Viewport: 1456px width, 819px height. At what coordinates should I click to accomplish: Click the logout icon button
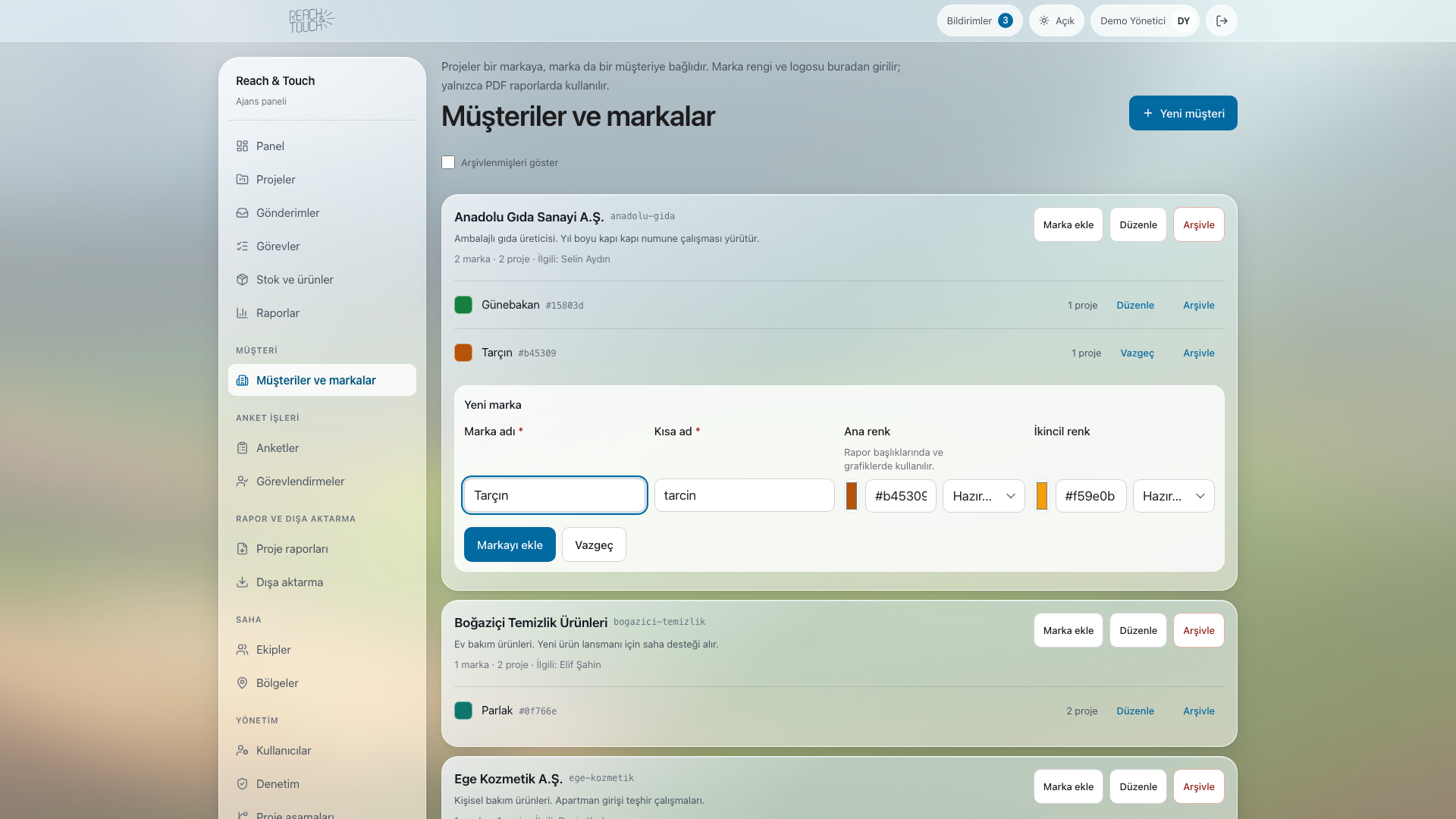[1222, 20]
